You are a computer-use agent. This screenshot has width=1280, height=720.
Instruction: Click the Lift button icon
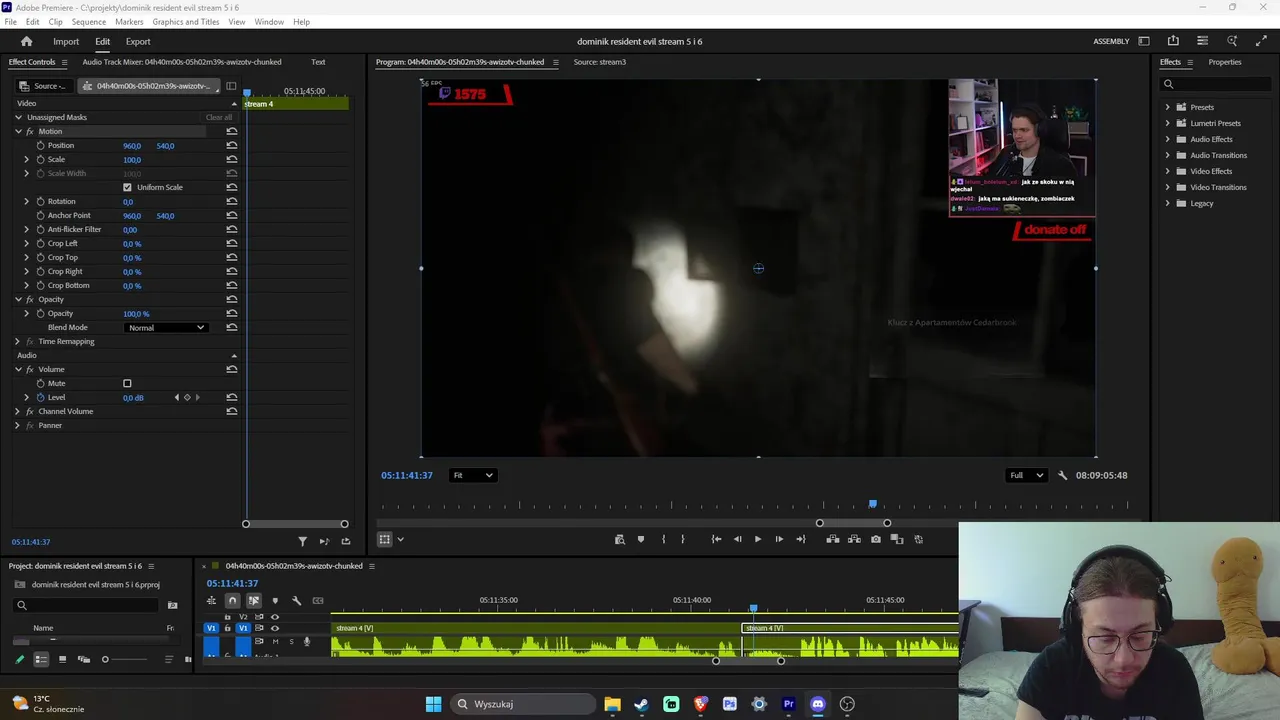(832, 539)
